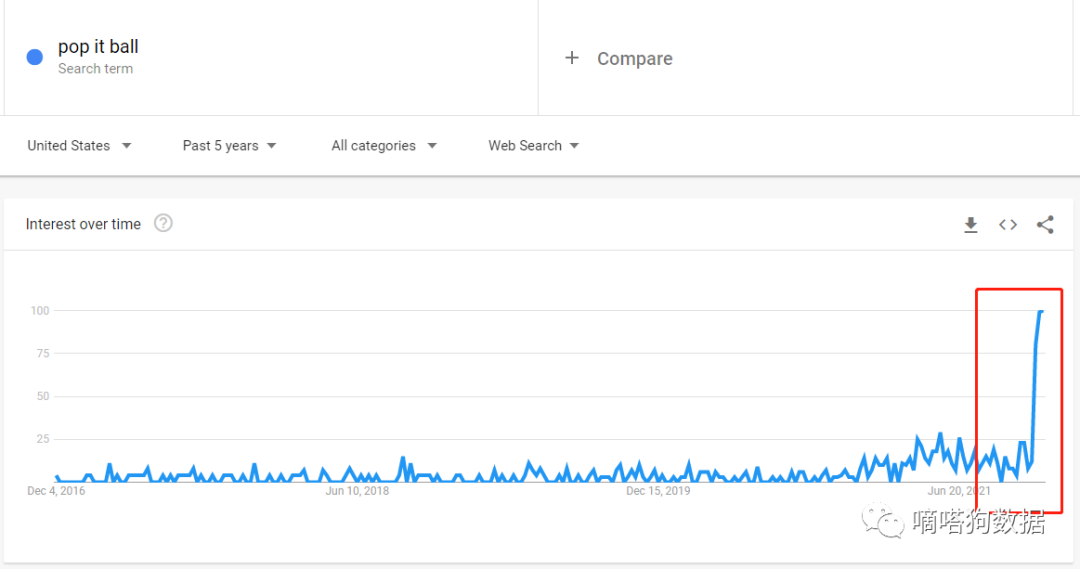The width and height of the screenshot is (1080, 569).
Task: Click the Interest over time heading
Action: (83, 224)
